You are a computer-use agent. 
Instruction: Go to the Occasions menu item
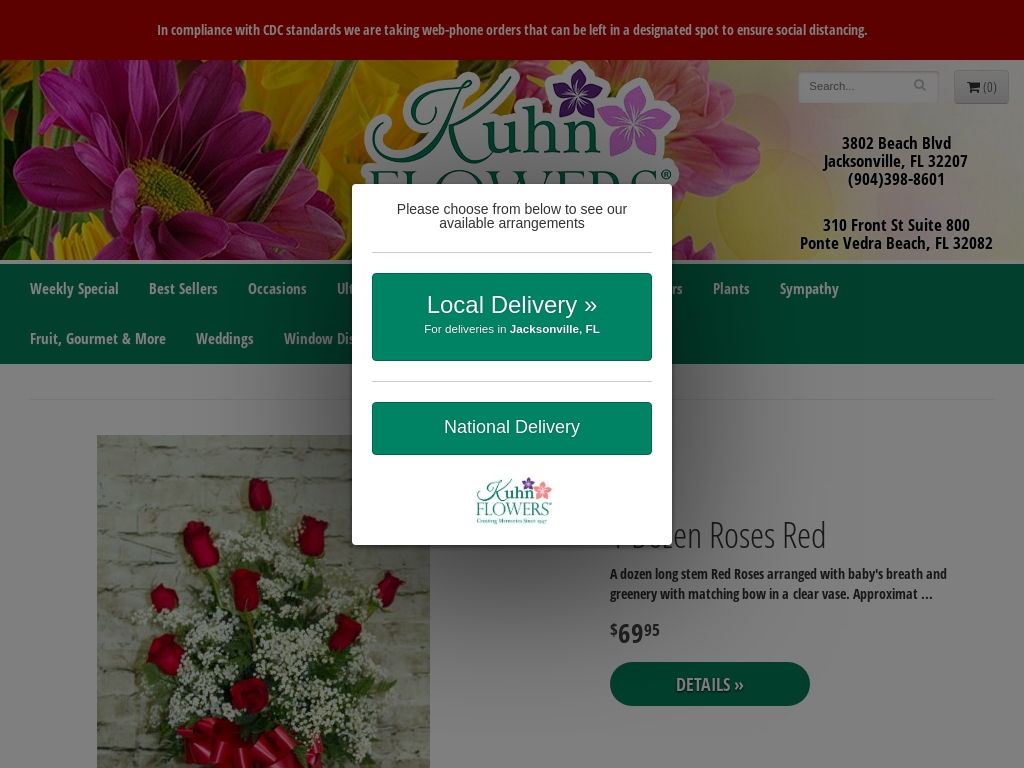[x=277, y=289]
